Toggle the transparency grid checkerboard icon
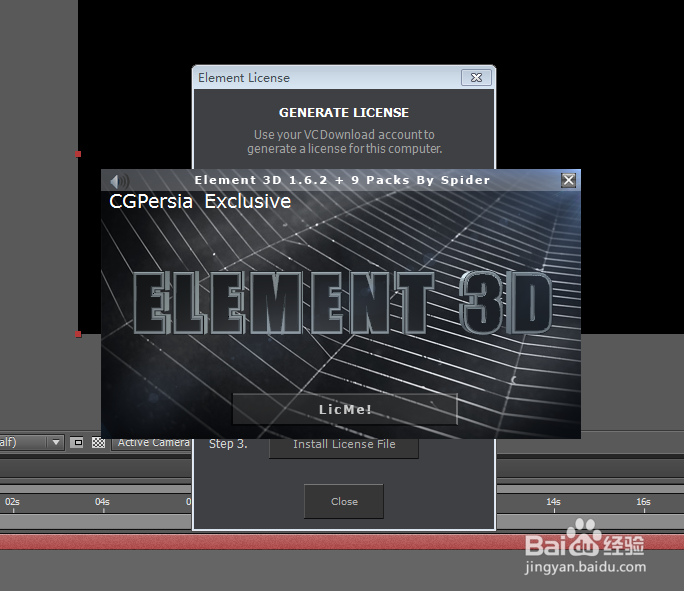The width and height of the screenshot is (684, 591). [98, 443]
